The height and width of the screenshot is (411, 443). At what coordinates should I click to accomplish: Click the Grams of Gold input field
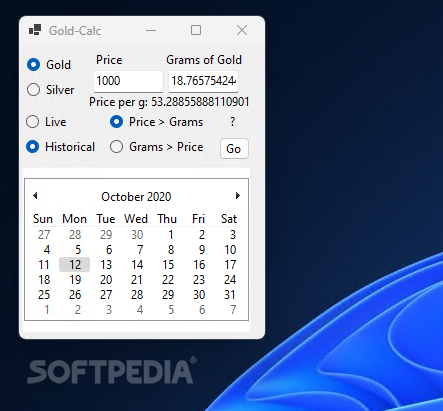click(x=203, y=81)
